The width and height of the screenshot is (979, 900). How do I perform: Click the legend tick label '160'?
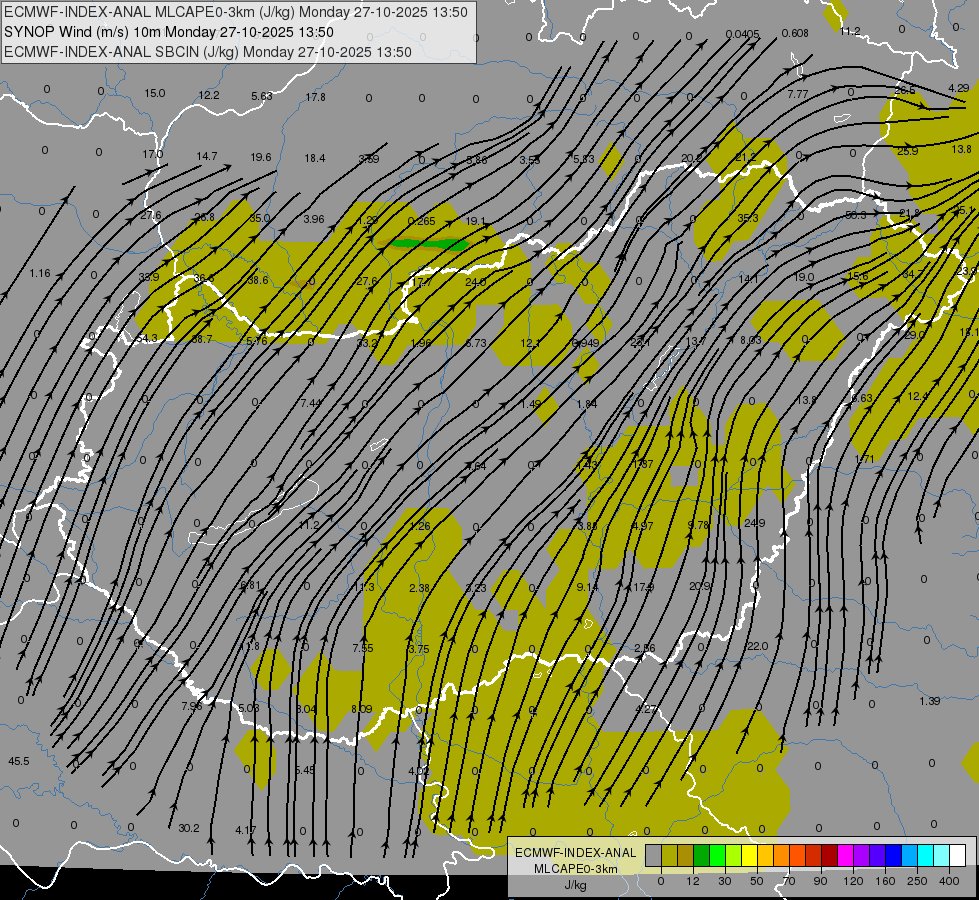[885, 881]
